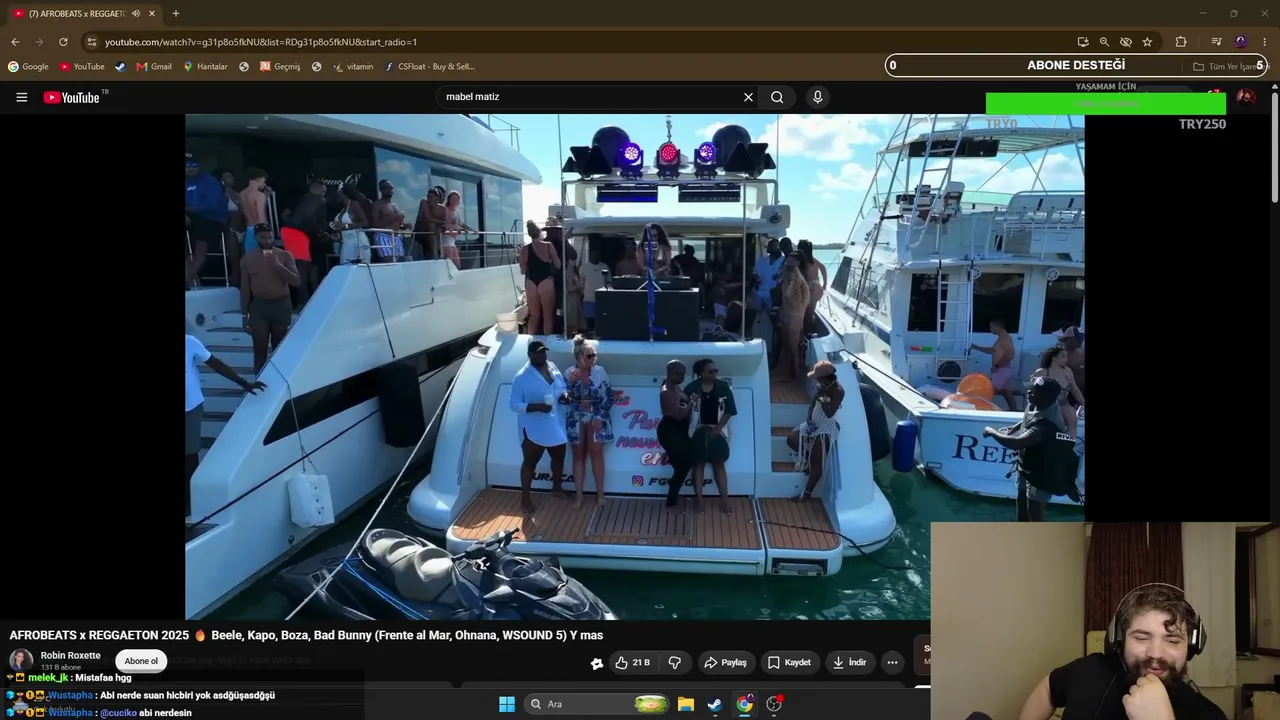Open the zoom magnifier in address bar
Image resolution: width=1280 pixels, height=720 pixels.
tap(1104, 42)
